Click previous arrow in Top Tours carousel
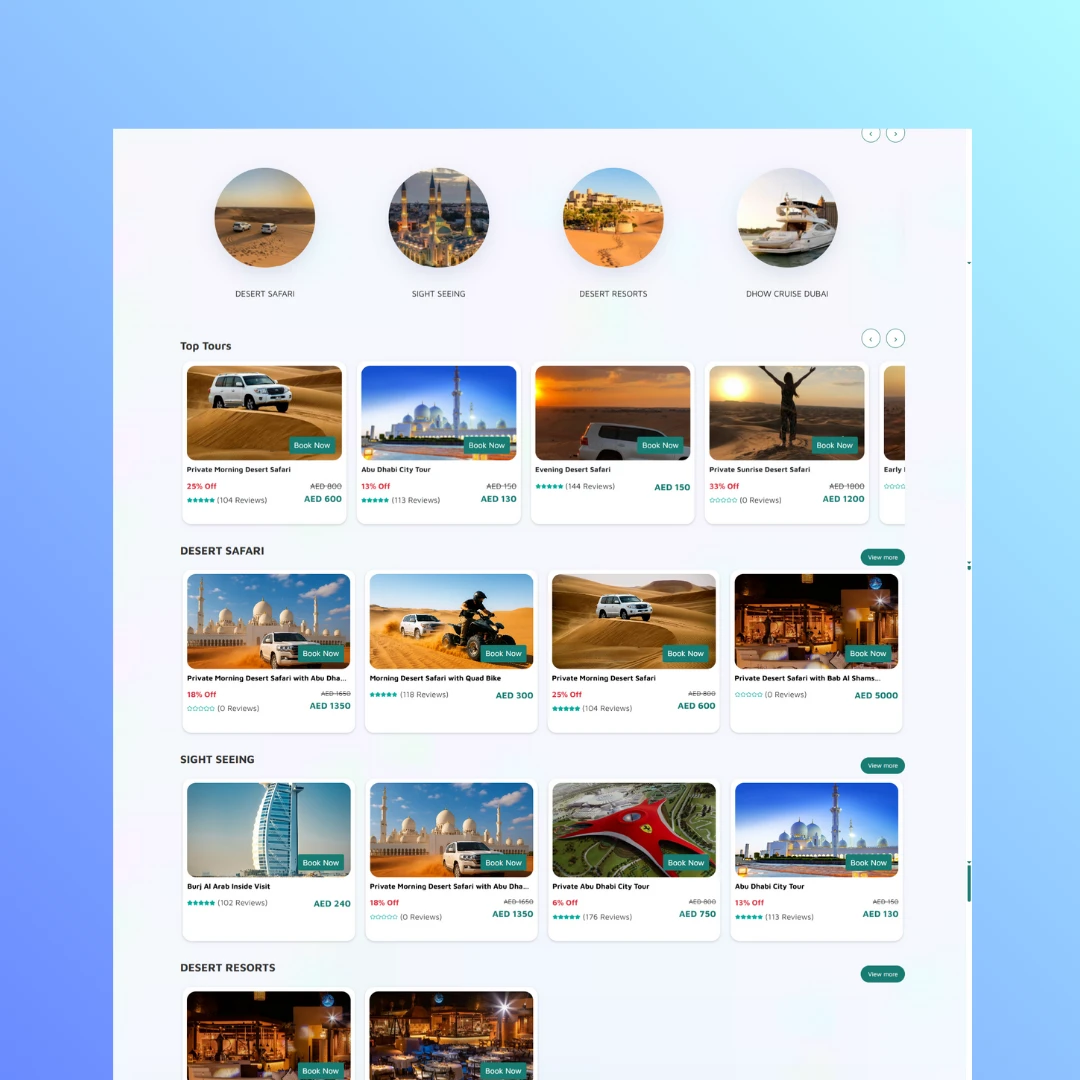 click(871, 339)
